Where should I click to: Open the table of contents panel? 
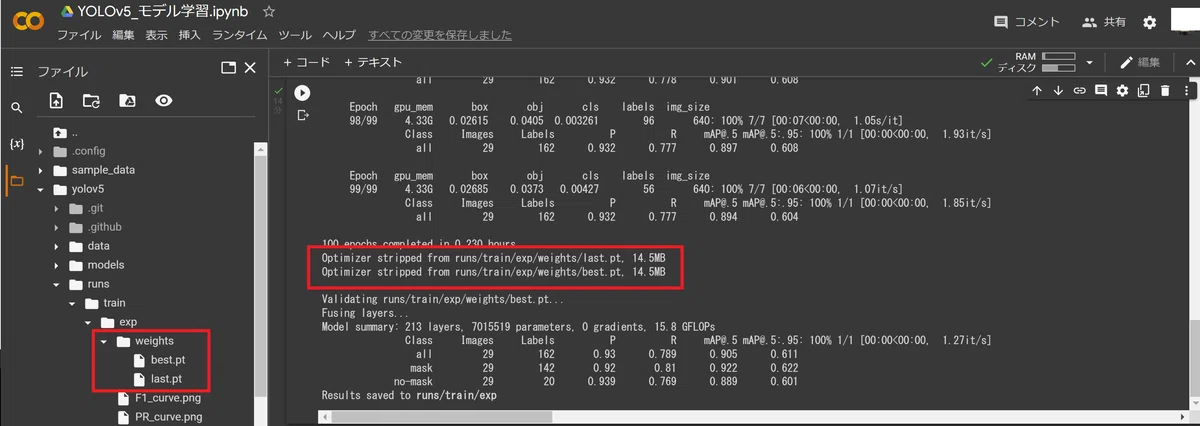[16, 71]
